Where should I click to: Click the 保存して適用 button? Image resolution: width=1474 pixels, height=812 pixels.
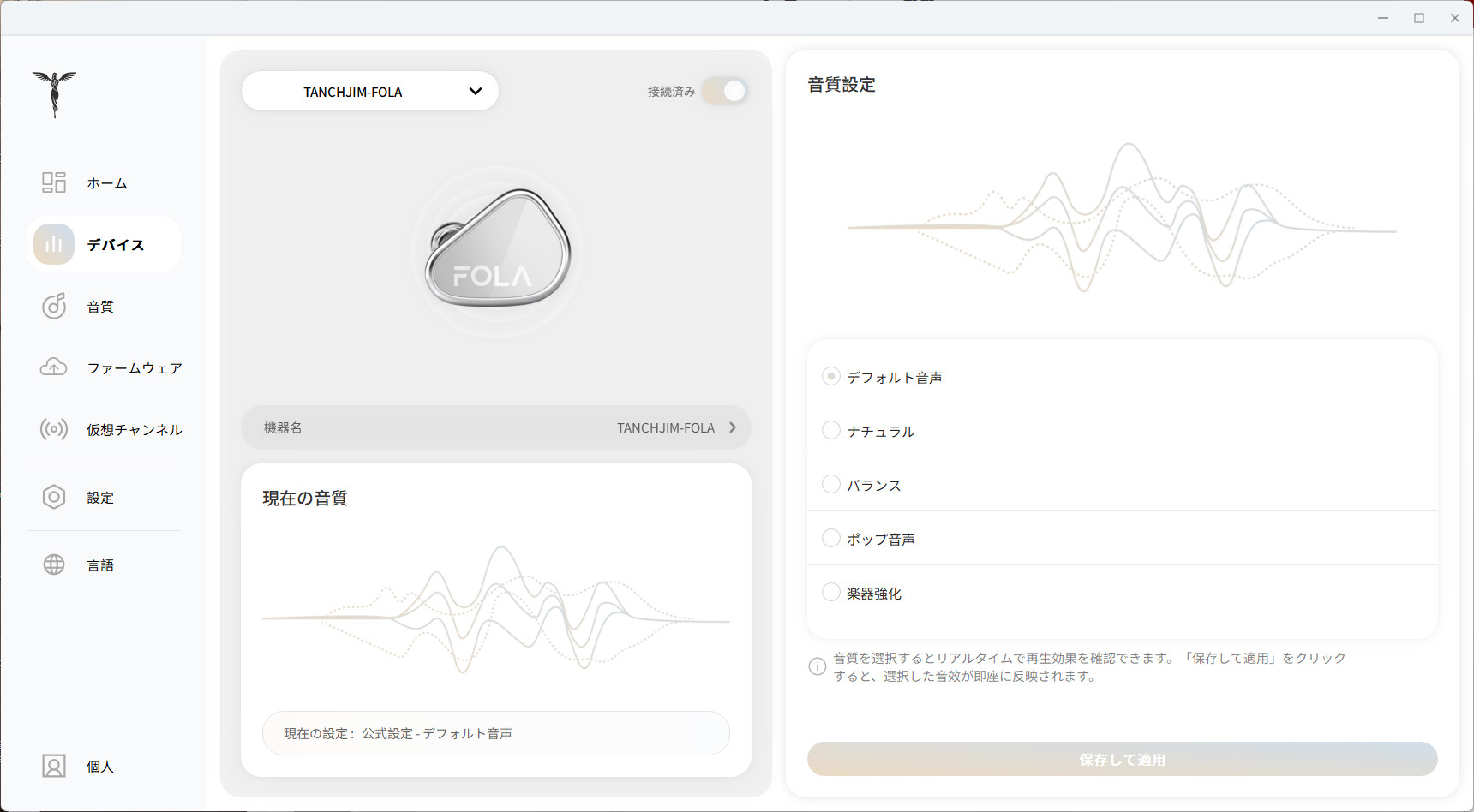point(1122,759)
